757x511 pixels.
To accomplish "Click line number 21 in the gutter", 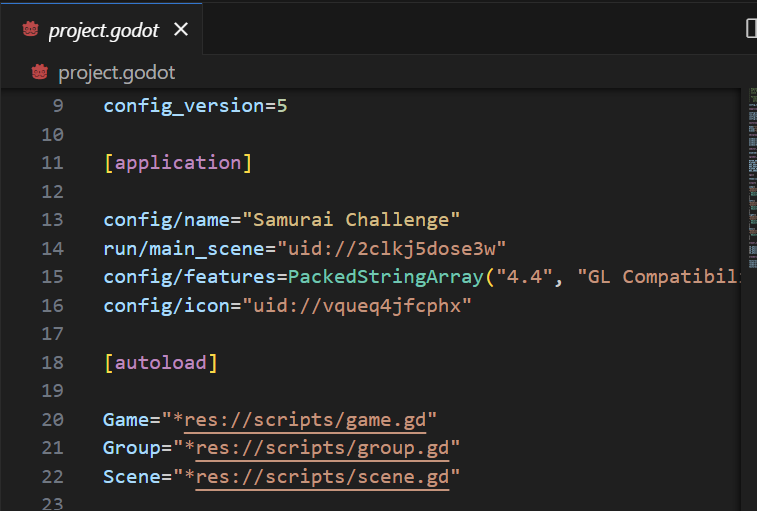I will 53,448.
